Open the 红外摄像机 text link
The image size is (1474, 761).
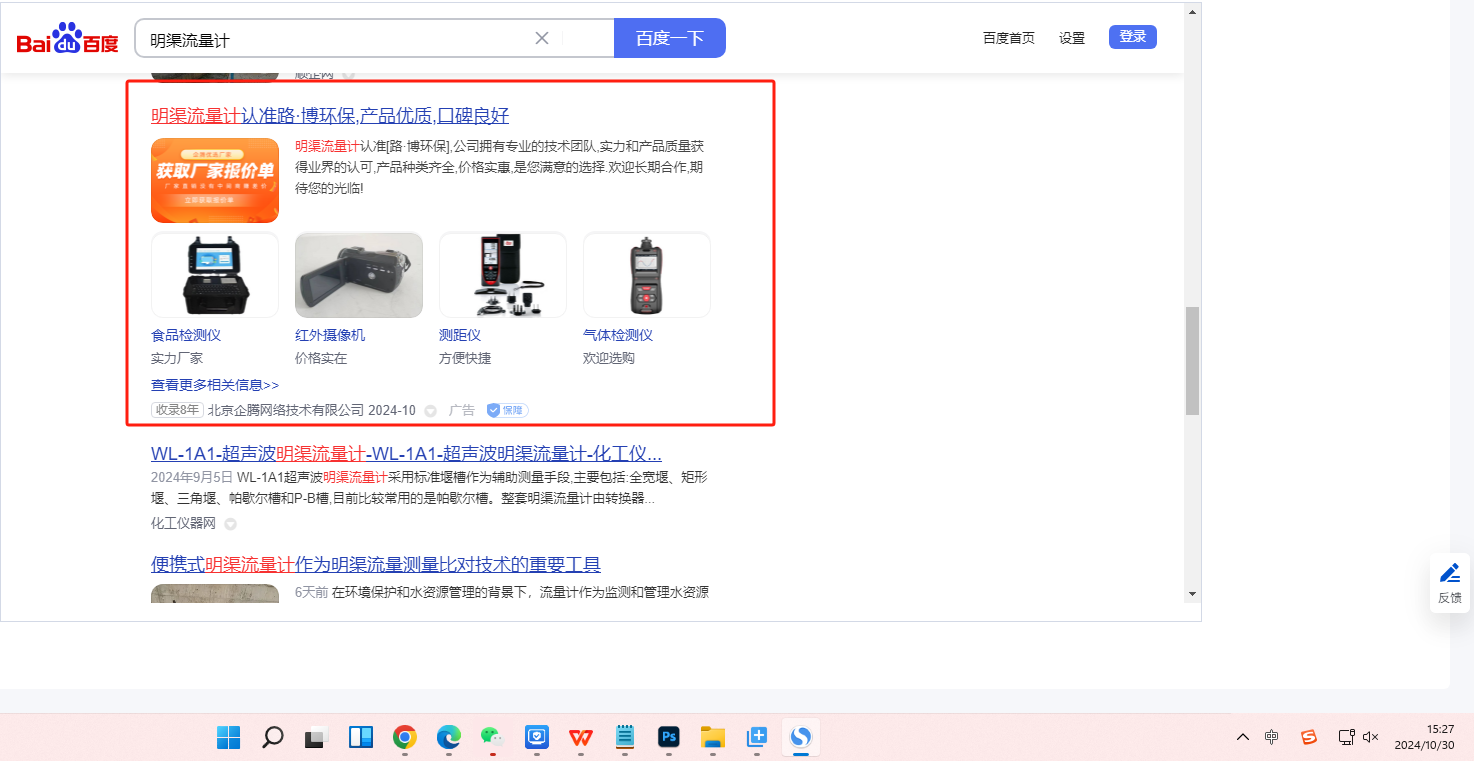click(x=330, y=335)
